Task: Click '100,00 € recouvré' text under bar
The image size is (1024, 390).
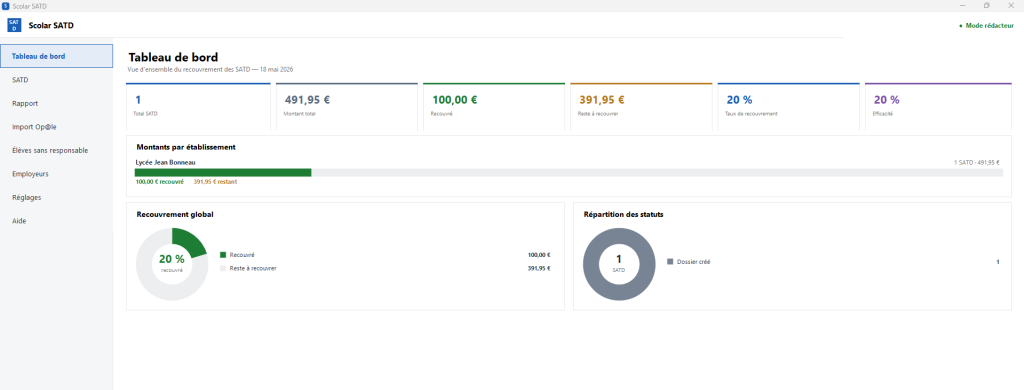Action: 159,182
